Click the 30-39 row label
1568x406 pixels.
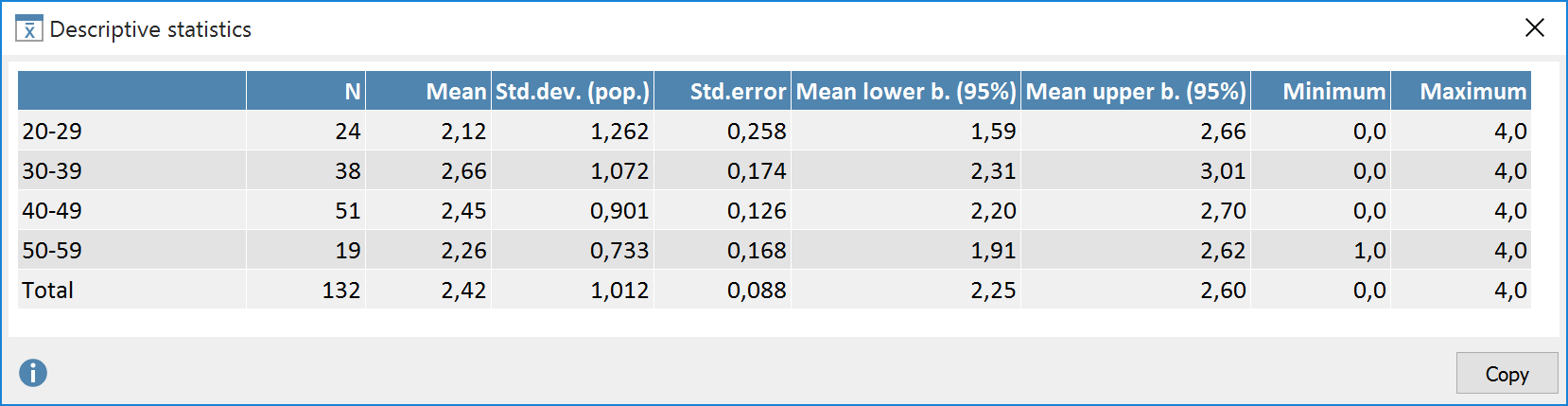pyautogui.click(x=53, y=171)
